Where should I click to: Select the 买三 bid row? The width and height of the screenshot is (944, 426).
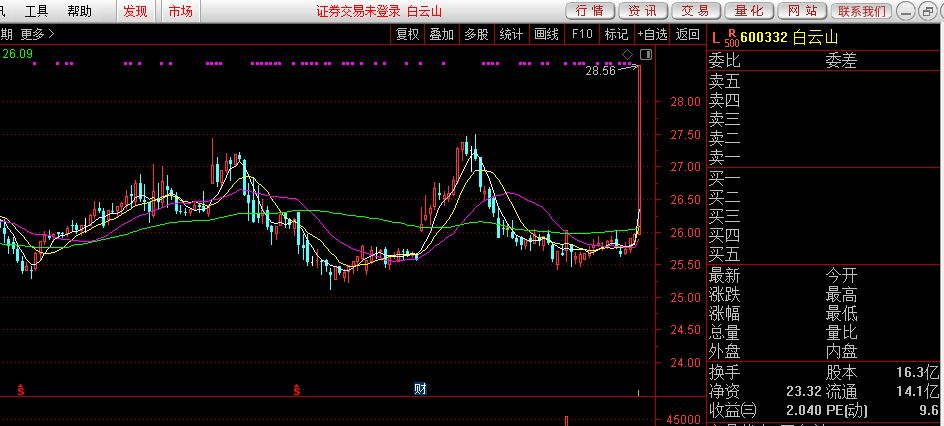click(x=825, y=215)
